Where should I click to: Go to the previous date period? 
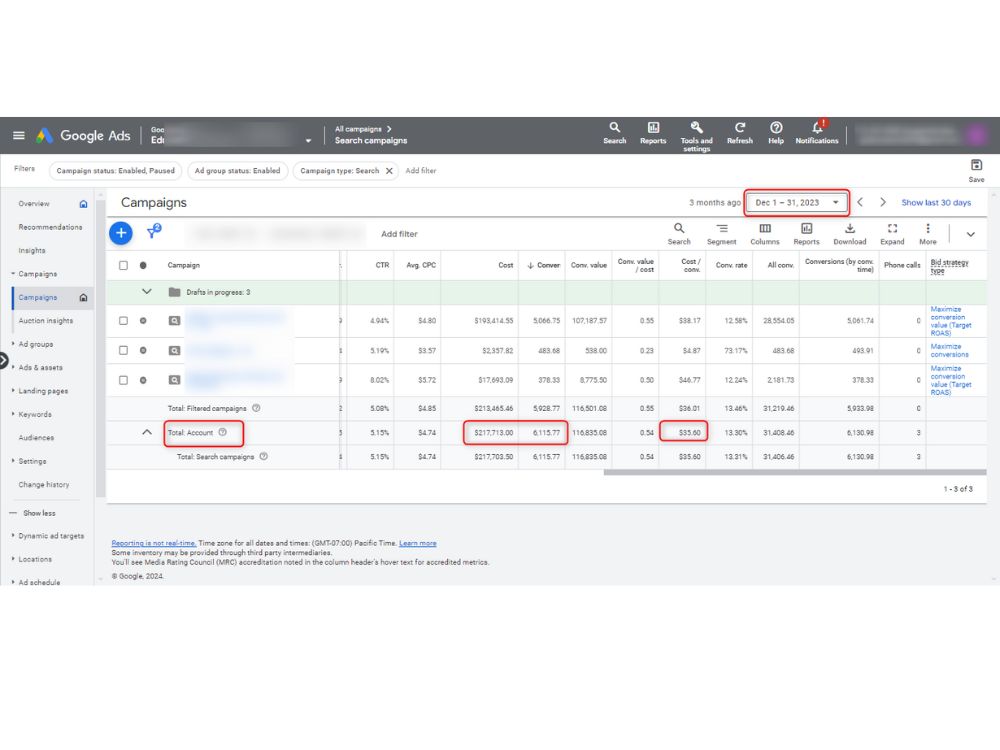[860, 202]
